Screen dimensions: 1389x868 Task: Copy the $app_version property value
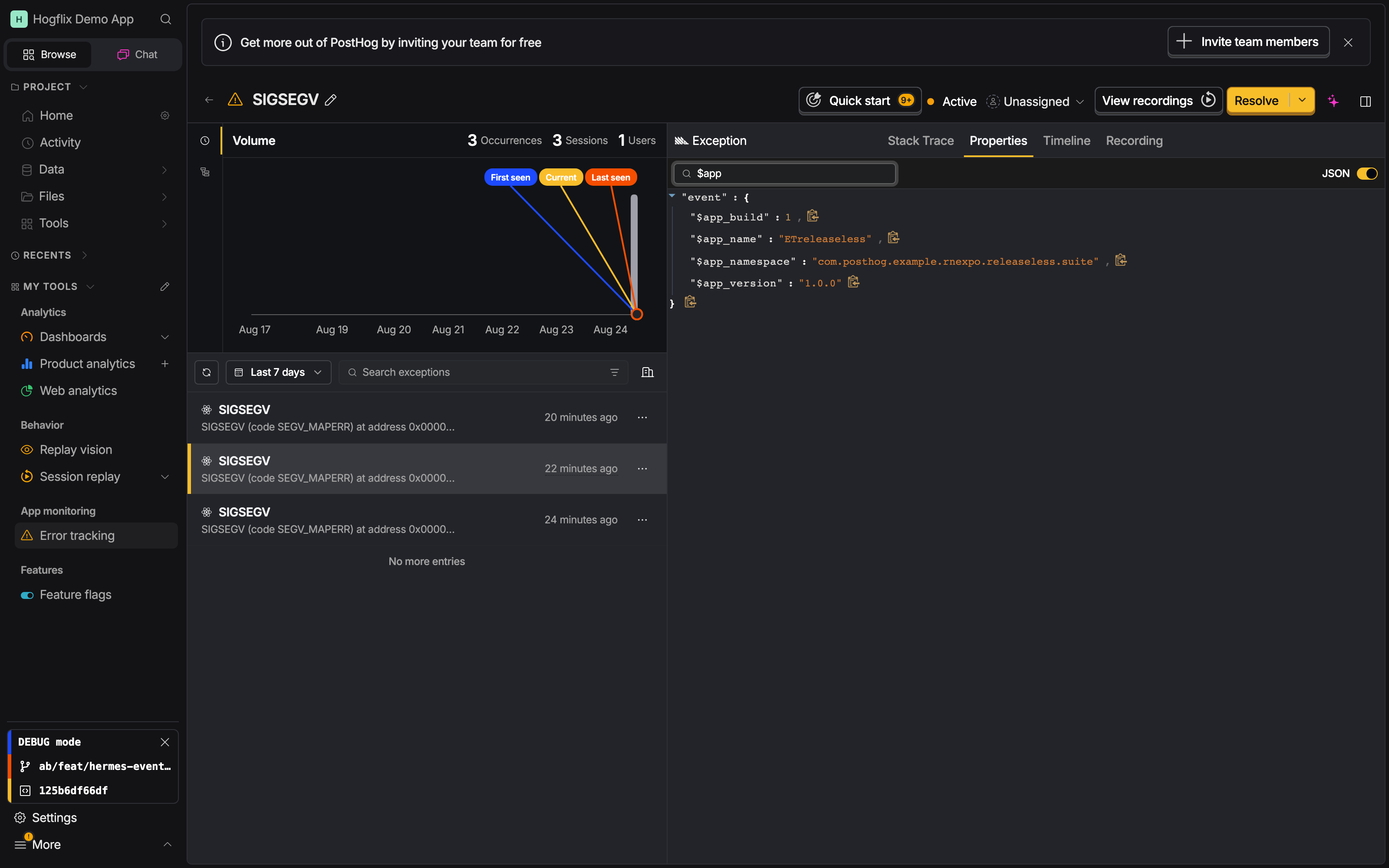click(x=853, y=282)
